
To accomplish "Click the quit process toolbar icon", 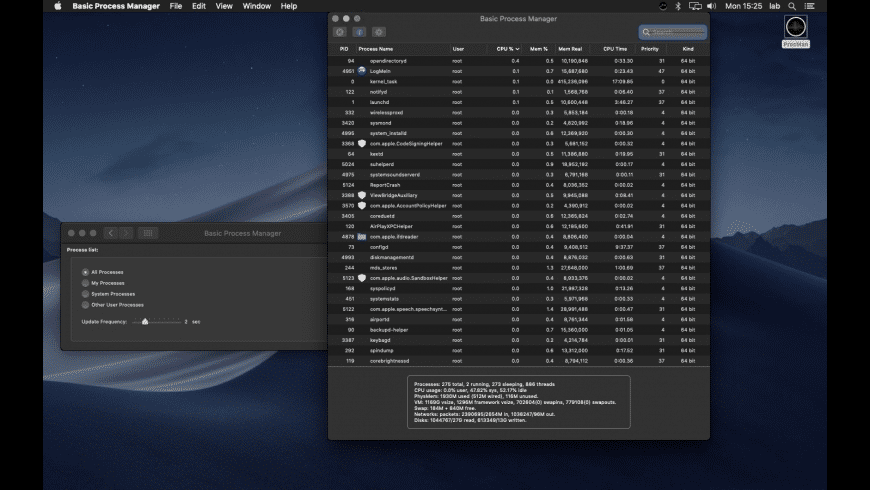I will (340, 32).
